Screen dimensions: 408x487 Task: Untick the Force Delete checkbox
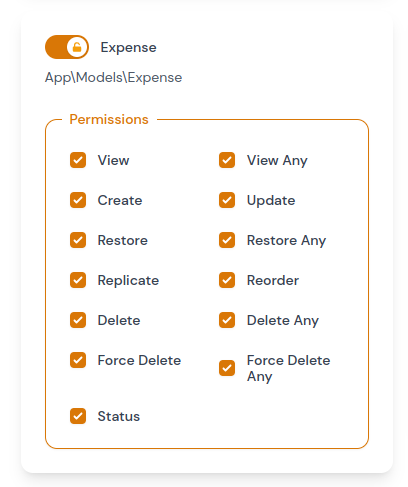pos(78,360)
